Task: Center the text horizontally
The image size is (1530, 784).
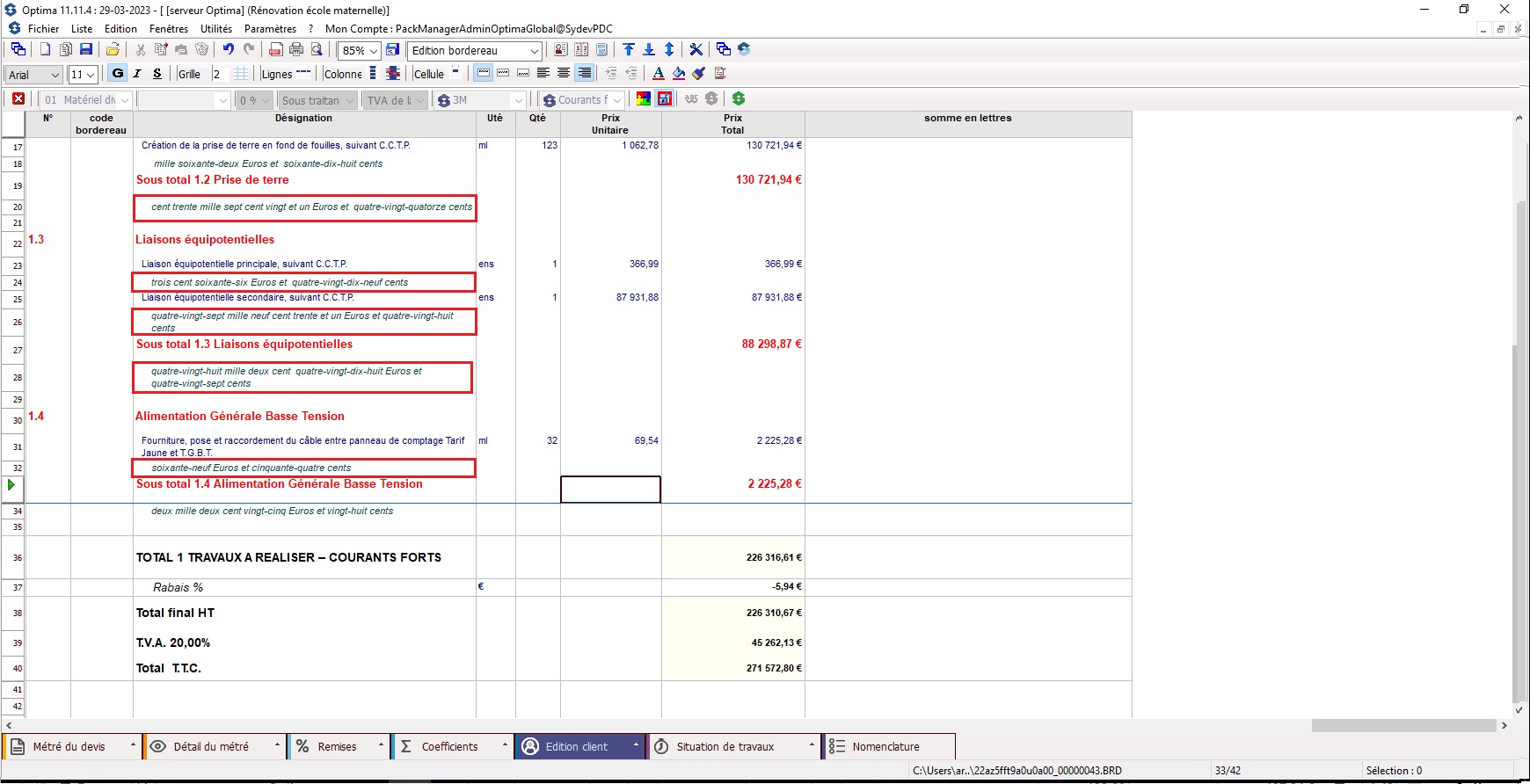Action: click(564, 73)
